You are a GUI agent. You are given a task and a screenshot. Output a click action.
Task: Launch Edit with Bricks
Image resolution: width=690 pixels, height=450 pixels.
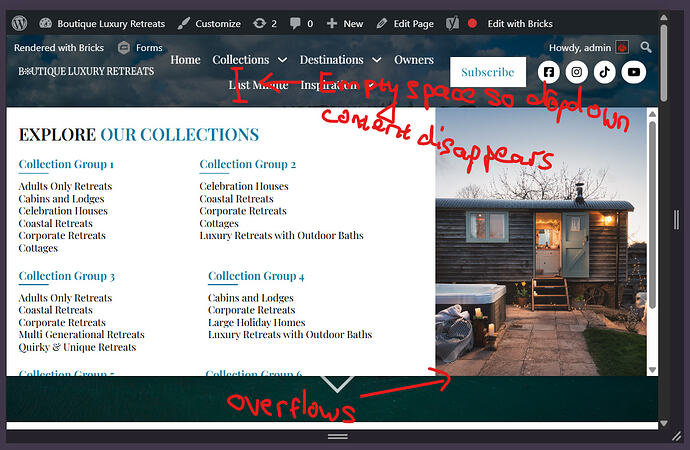click(520, 23)
